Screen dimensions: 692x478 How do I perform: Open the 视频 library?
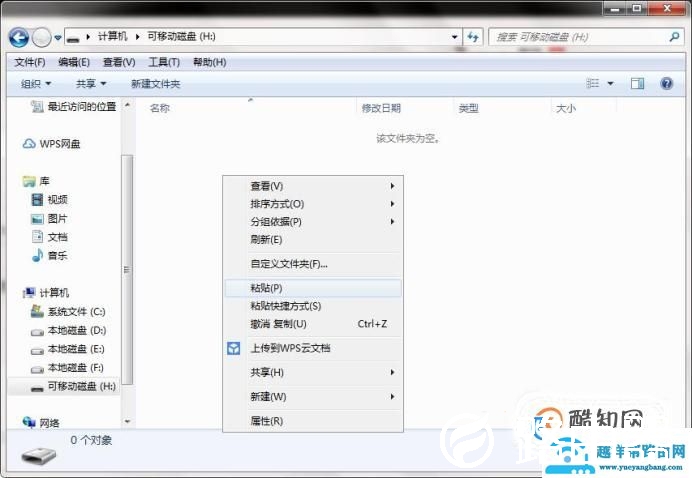(x=49, y=199)
